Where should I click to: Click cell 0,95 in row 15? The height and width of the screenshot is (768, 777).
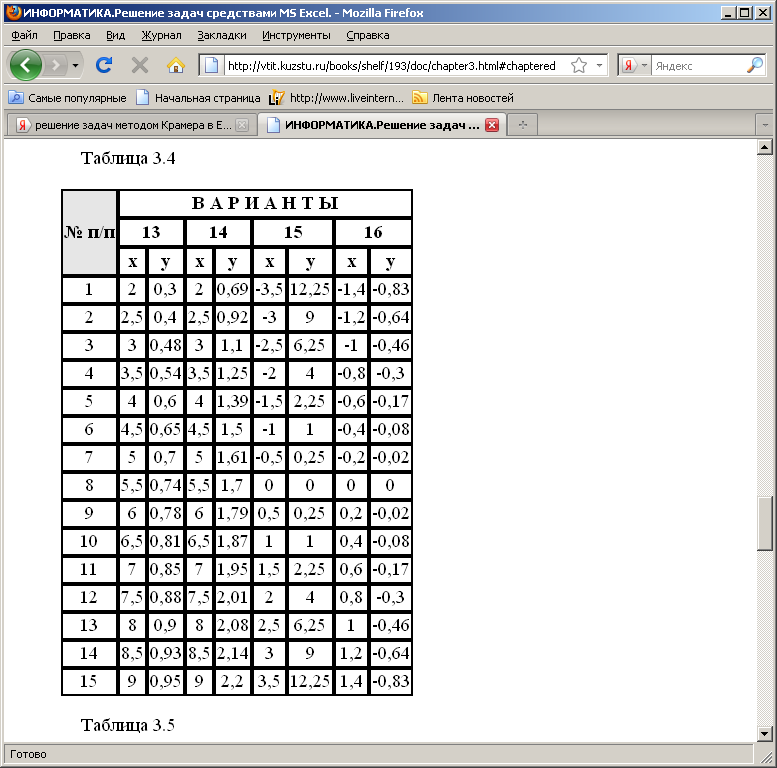click(x=166, y=681)
